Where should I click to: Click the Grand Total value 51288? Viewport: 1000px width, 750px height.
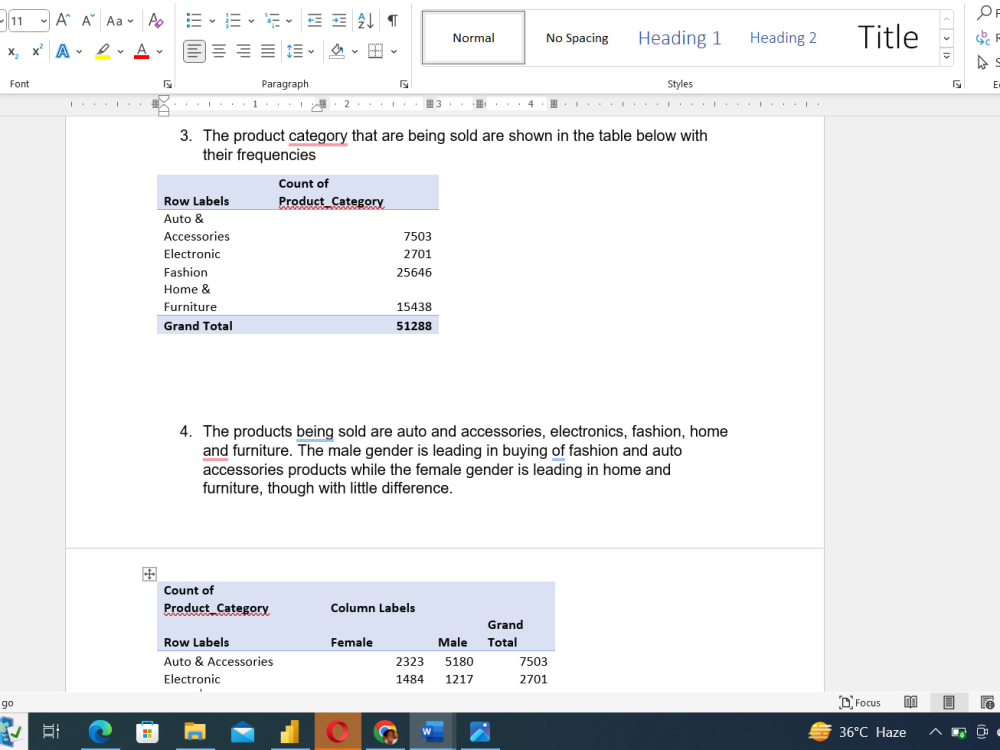click(x=414, y=326)
